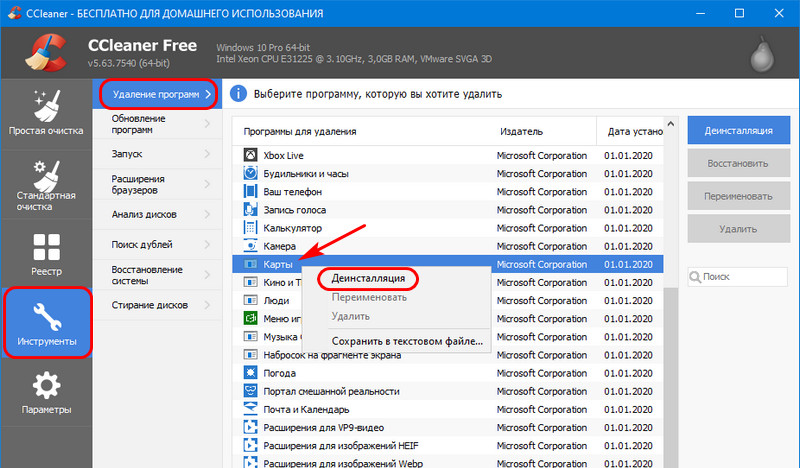Viewport: 800px width, 468px height.
Task: Click the Калькулятор app icon
Action: [x=250, y=228]
